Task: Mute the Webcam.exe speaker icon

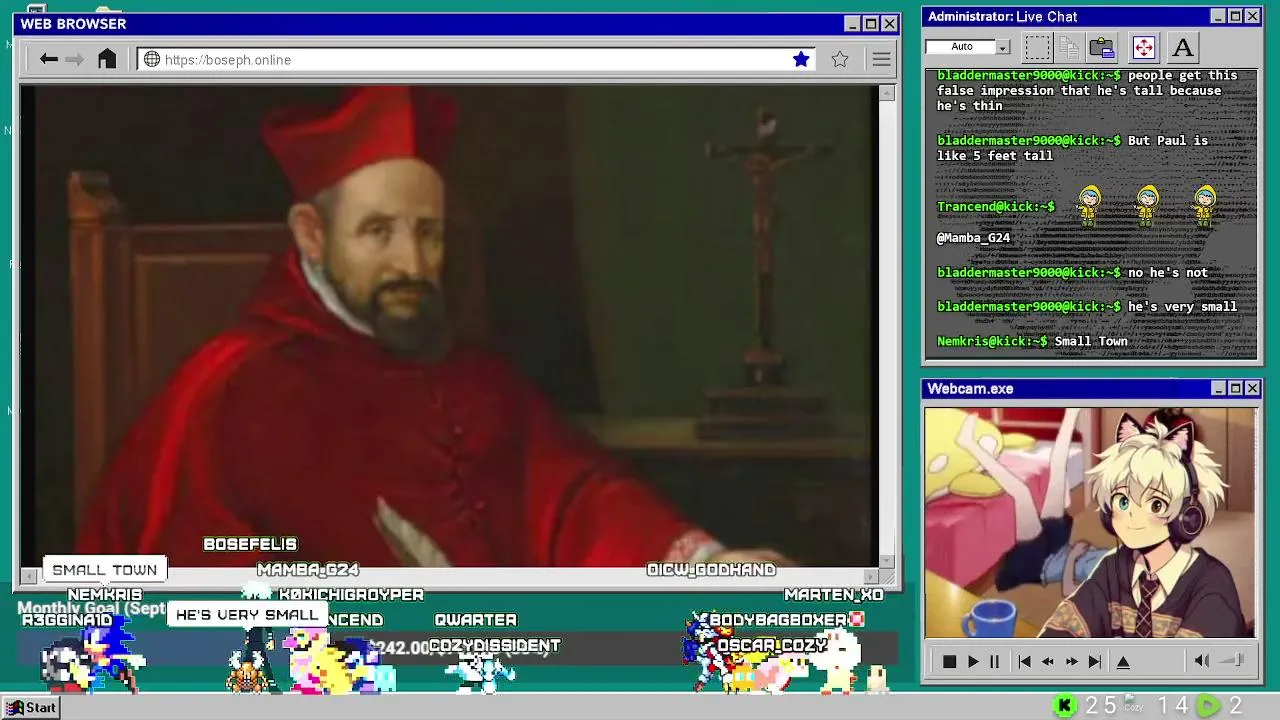Action: pyautogui.click(x=1202, y=660)
